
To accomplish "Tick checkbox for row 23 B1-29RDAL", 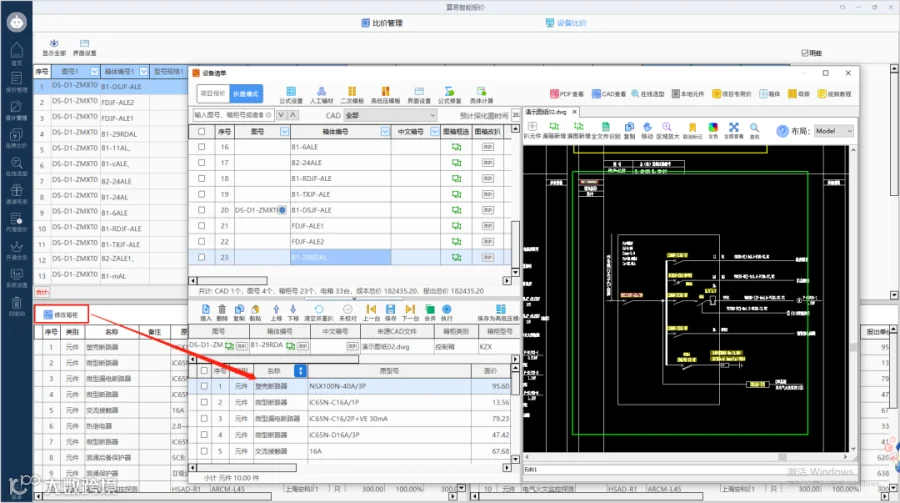I will [x=201, y=257].
